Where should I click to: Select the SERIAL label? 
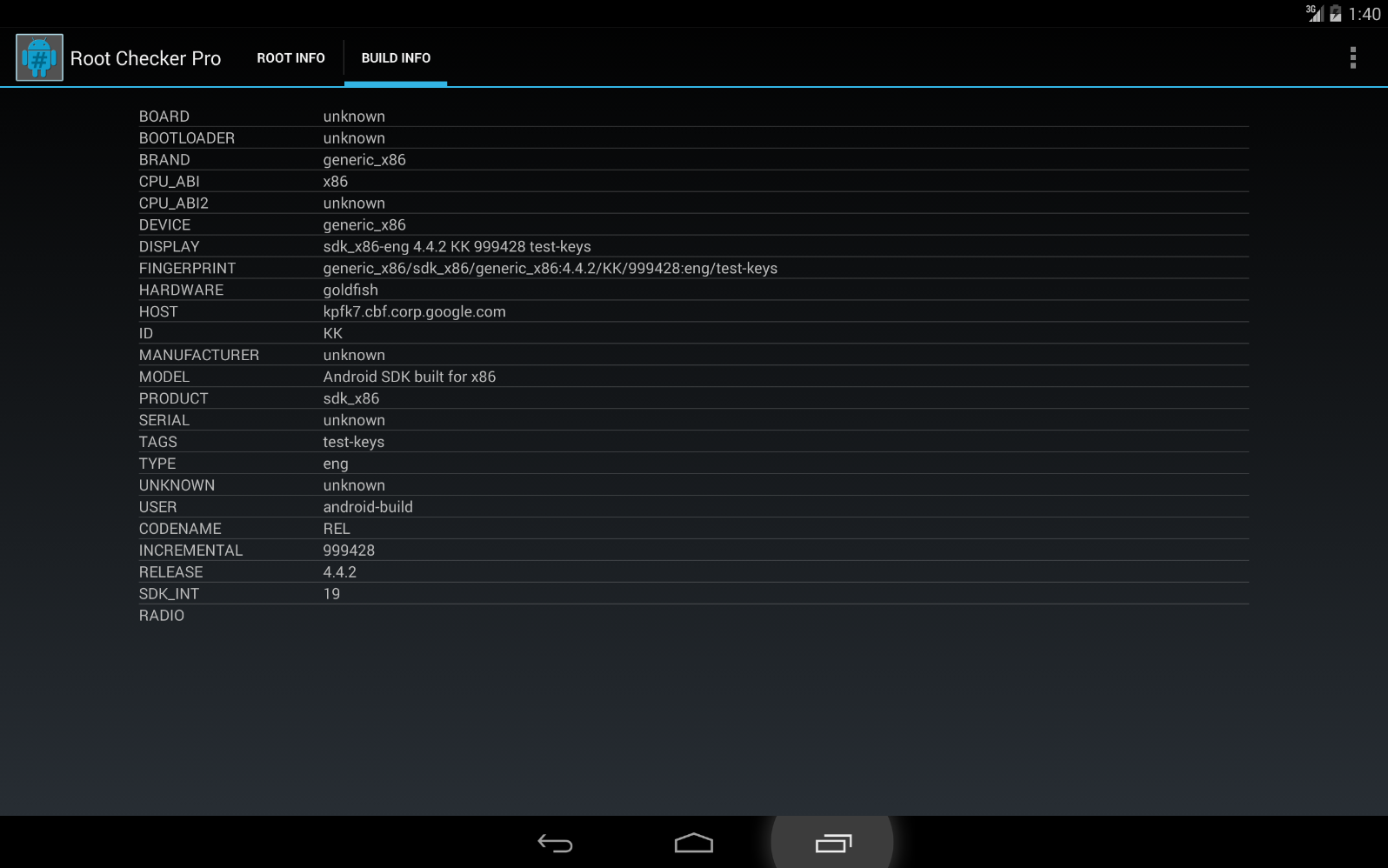point(164,421)
